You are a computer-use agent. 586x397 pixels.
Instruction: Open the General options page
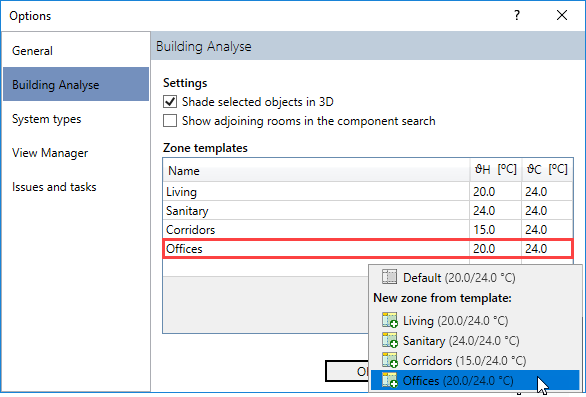pyautogui.click(x=76, y=50)
